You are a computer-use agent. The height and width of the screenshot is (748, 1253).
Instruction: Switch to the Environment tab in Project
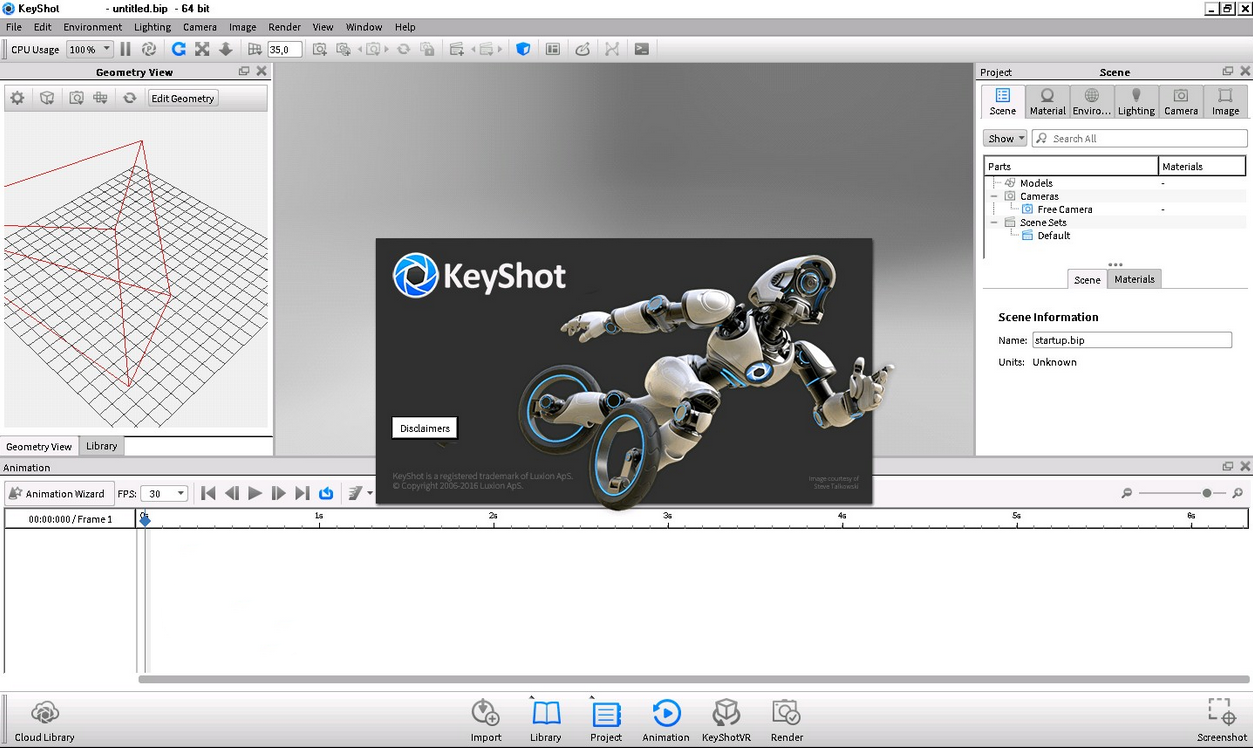tap(1092, 102)
